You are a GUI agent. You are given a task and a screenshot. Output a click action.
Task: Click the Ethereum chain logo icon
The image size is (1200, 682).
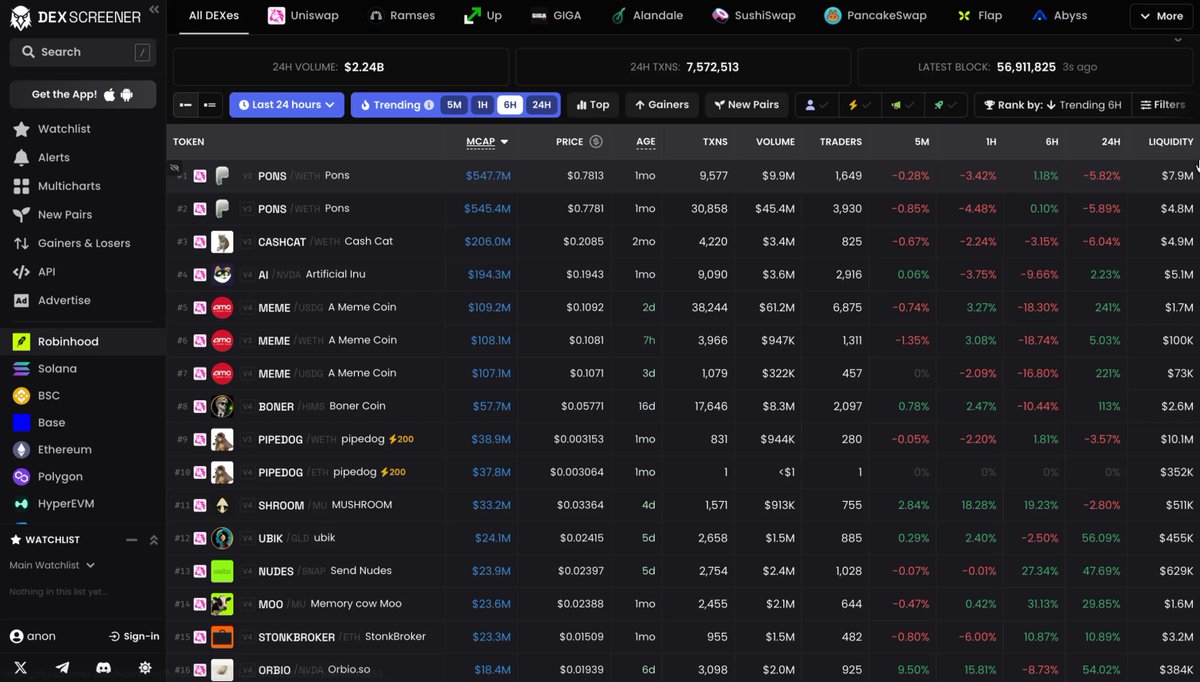point(21,450)
